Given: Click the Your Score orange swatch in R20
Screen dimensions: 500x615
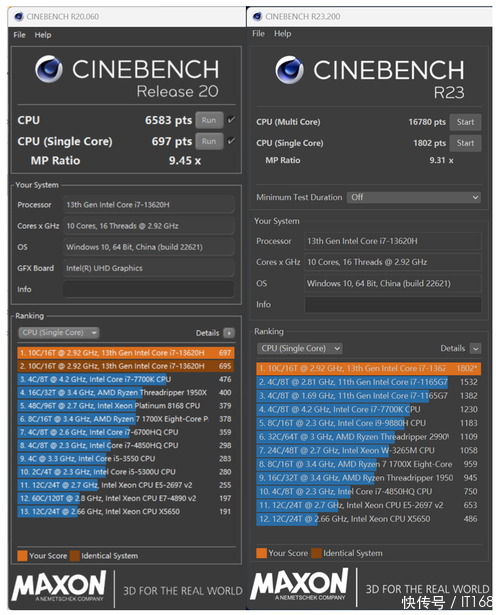Looking at the screenshot, I should (x=22, y=556).
